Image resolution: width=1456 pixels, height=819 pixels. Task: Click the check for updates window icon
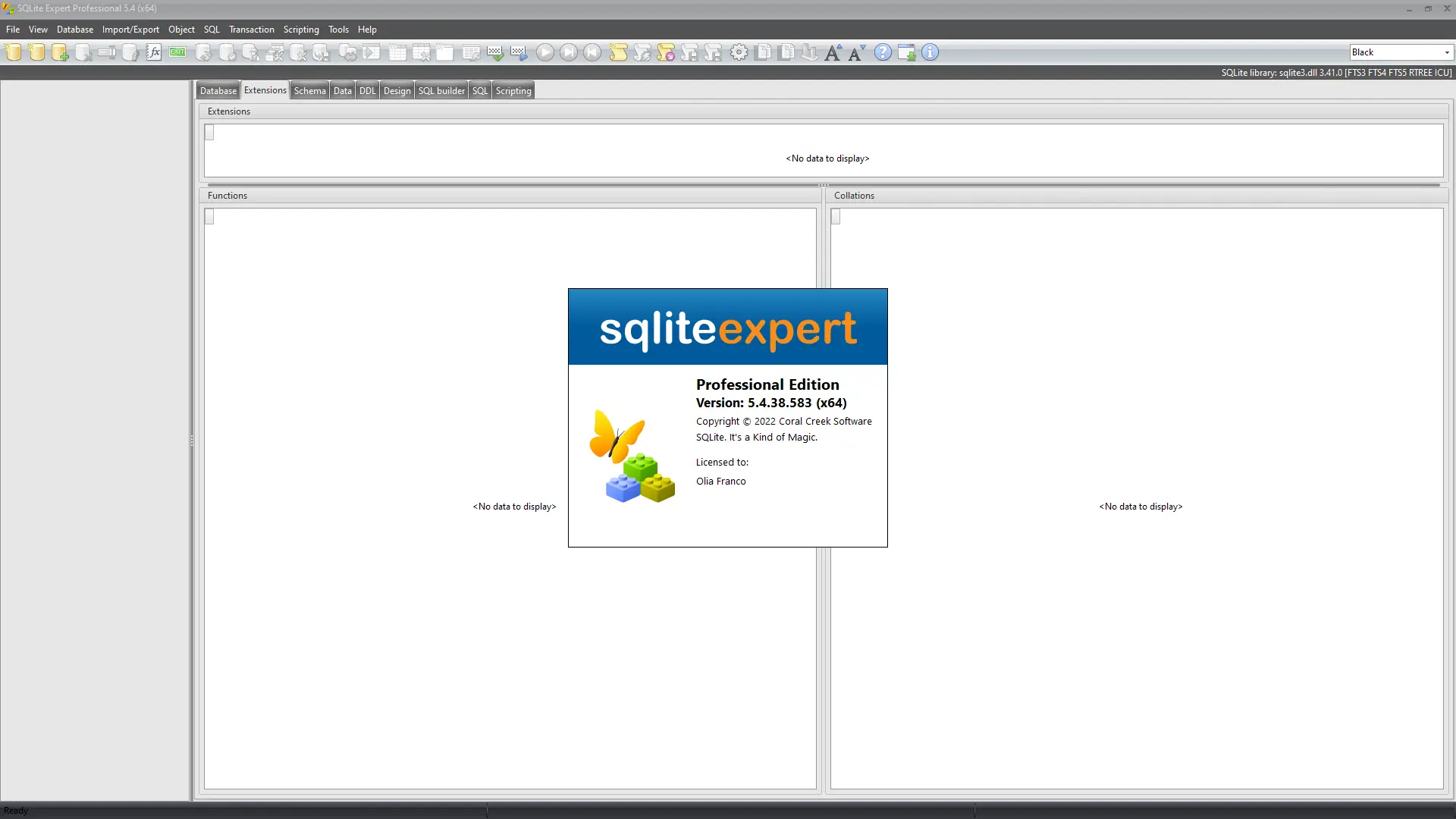906,52
